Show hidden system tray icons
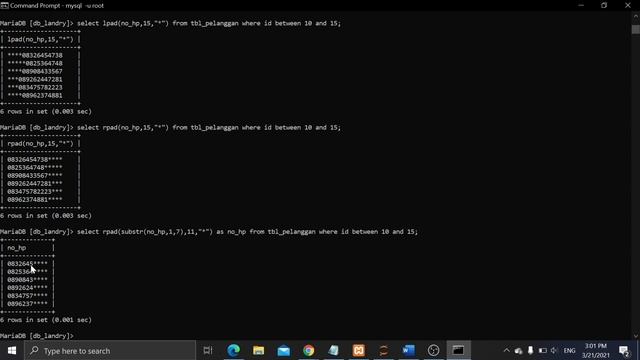Screen dimensions: 640x360 click(507, 351)
